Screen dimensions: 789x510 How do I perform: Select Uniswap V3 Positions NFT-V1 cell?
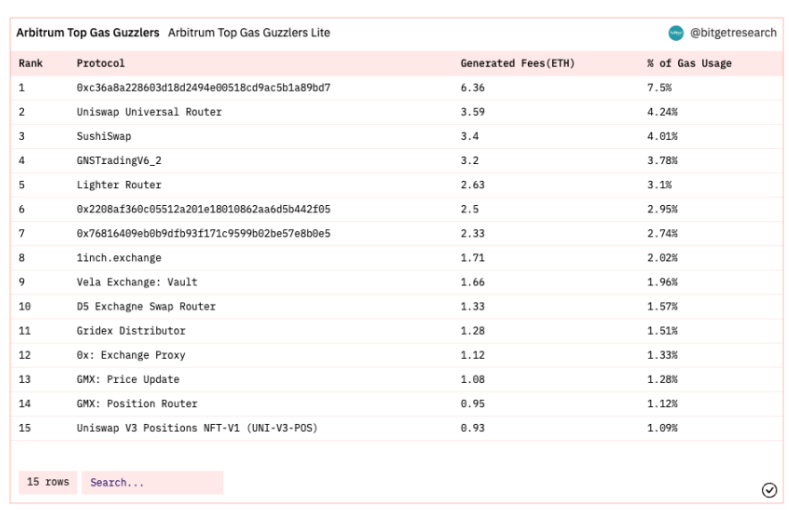pyautogui.click(x=197, y=428)
